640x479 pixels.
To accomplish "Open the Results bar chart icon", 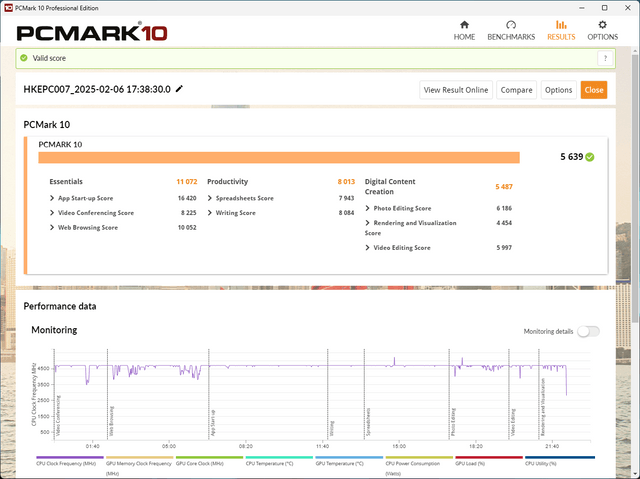I will 561,25.
